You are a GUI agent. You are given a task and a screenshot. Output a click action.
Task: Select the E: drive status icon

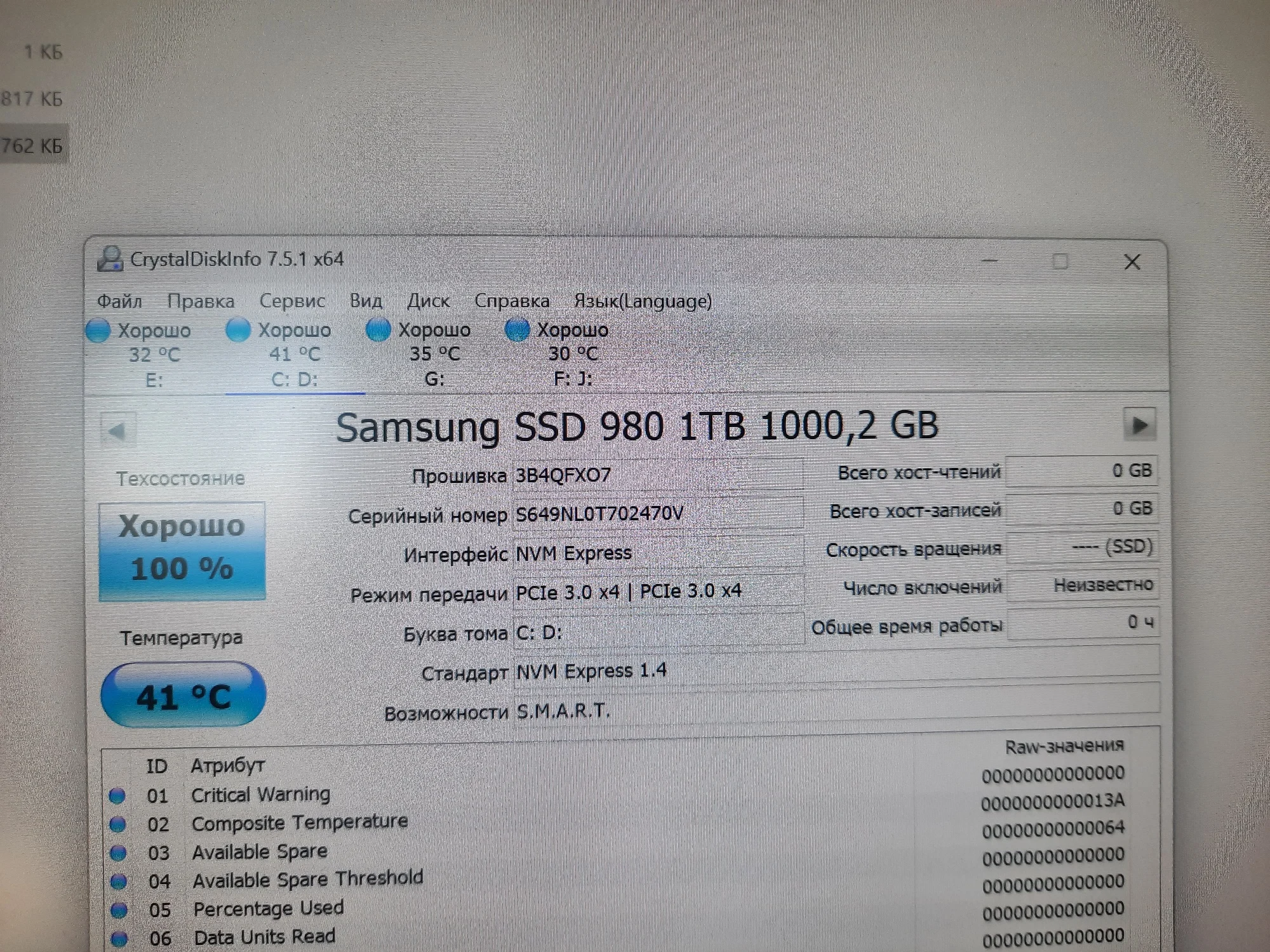(98, 331)
